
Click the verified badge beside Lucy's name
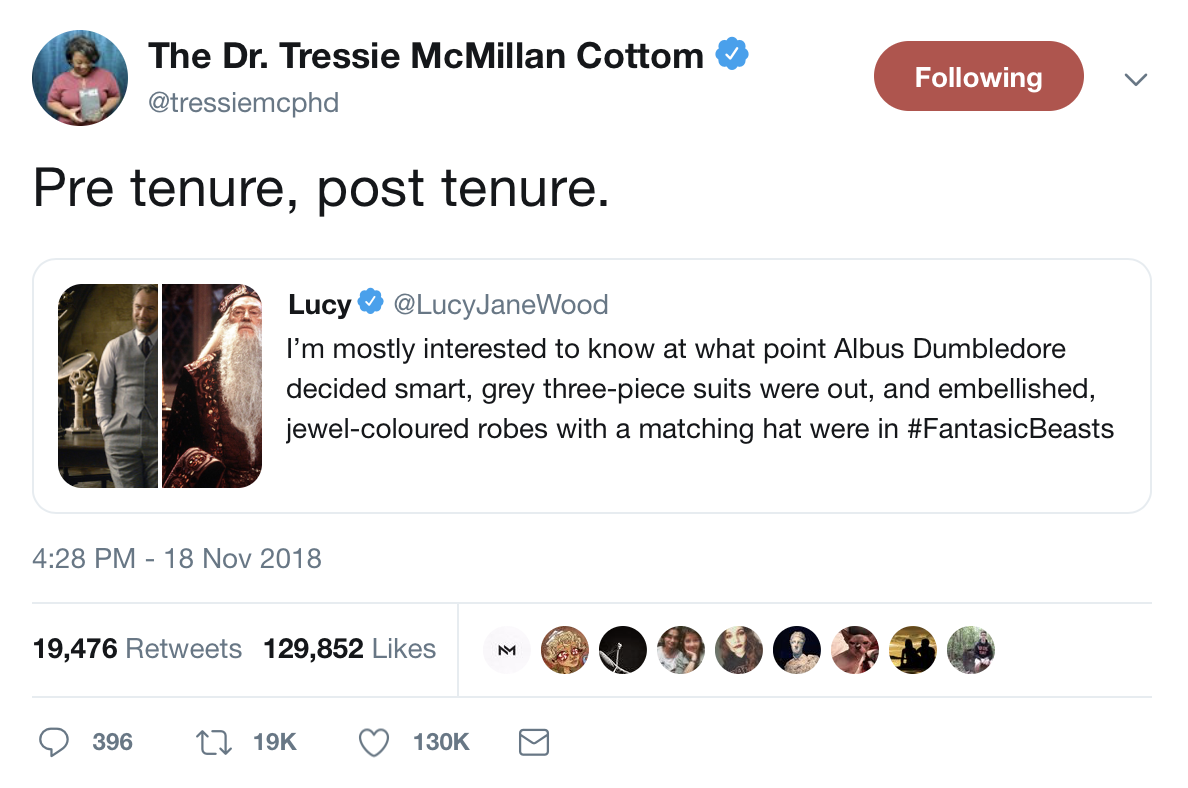tap(371, 302)
